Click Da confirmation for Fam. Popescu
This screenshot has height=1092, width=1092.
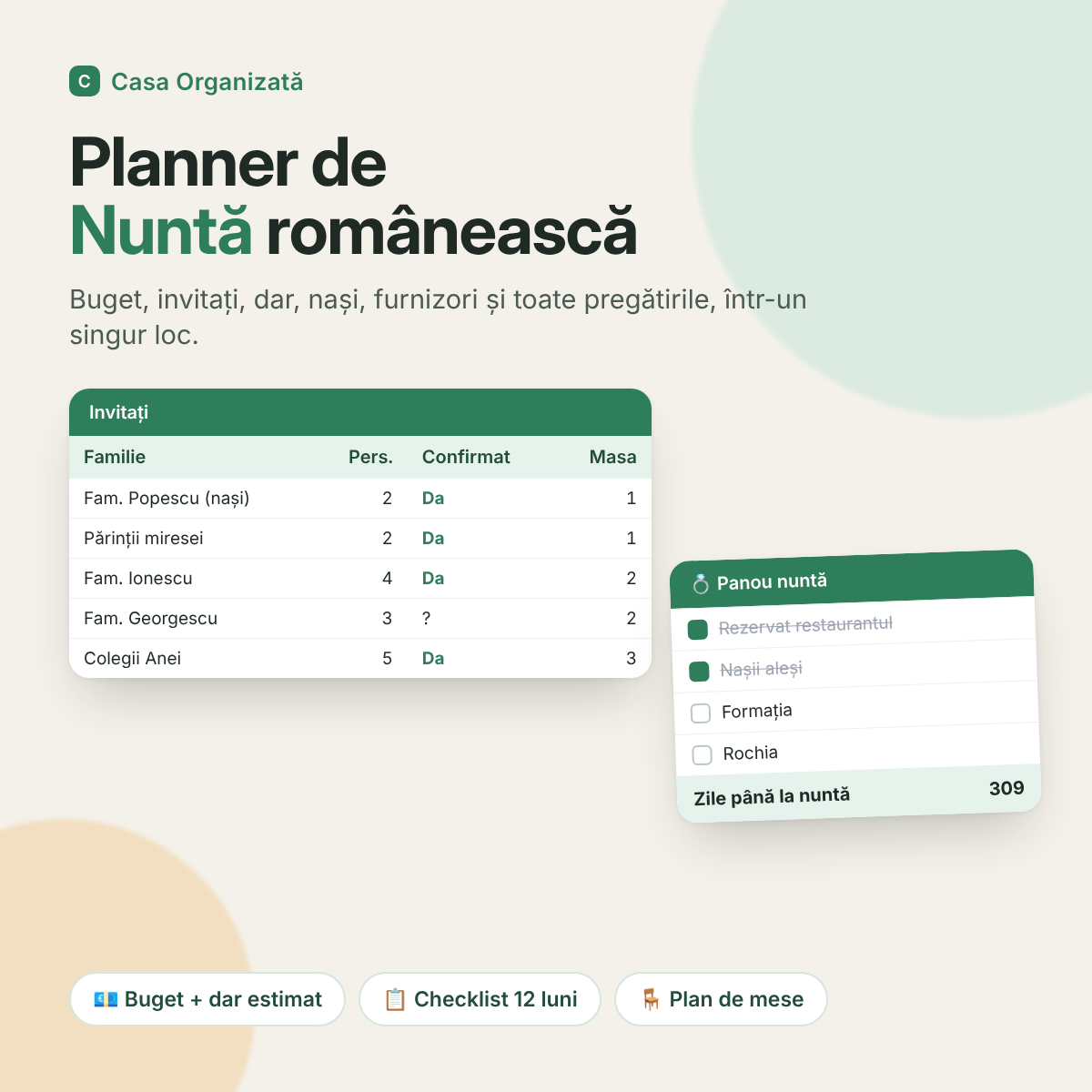coord(433,498)
